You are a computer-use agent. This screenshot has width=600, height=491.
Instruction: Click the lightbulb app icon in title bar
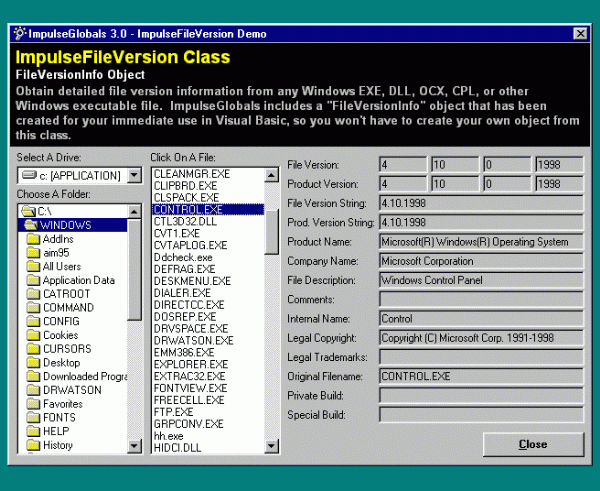(20, 34)
